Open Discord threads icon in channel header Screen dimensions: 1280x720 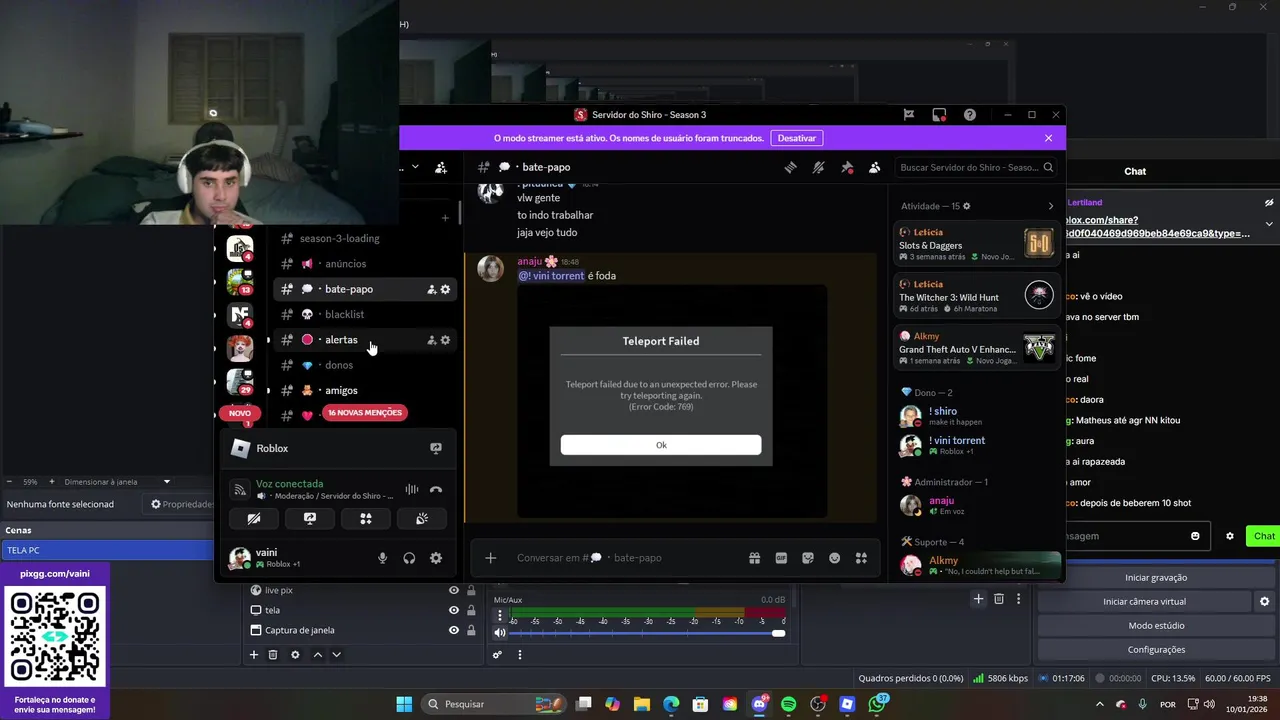click(790, 167)
